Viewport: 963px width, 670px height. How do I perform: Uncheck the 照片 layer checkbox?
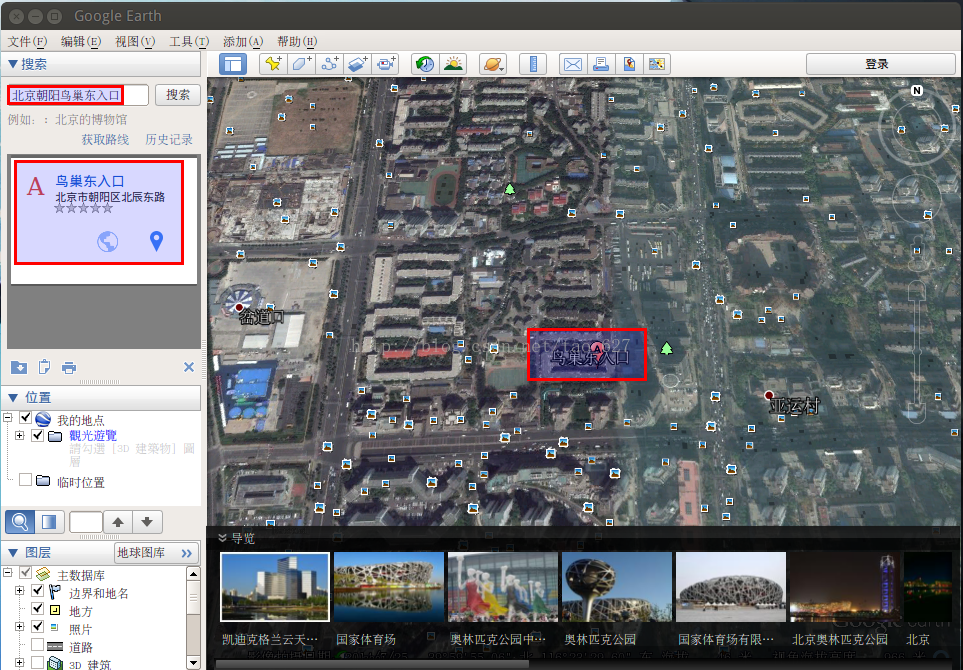pos(37,626)
